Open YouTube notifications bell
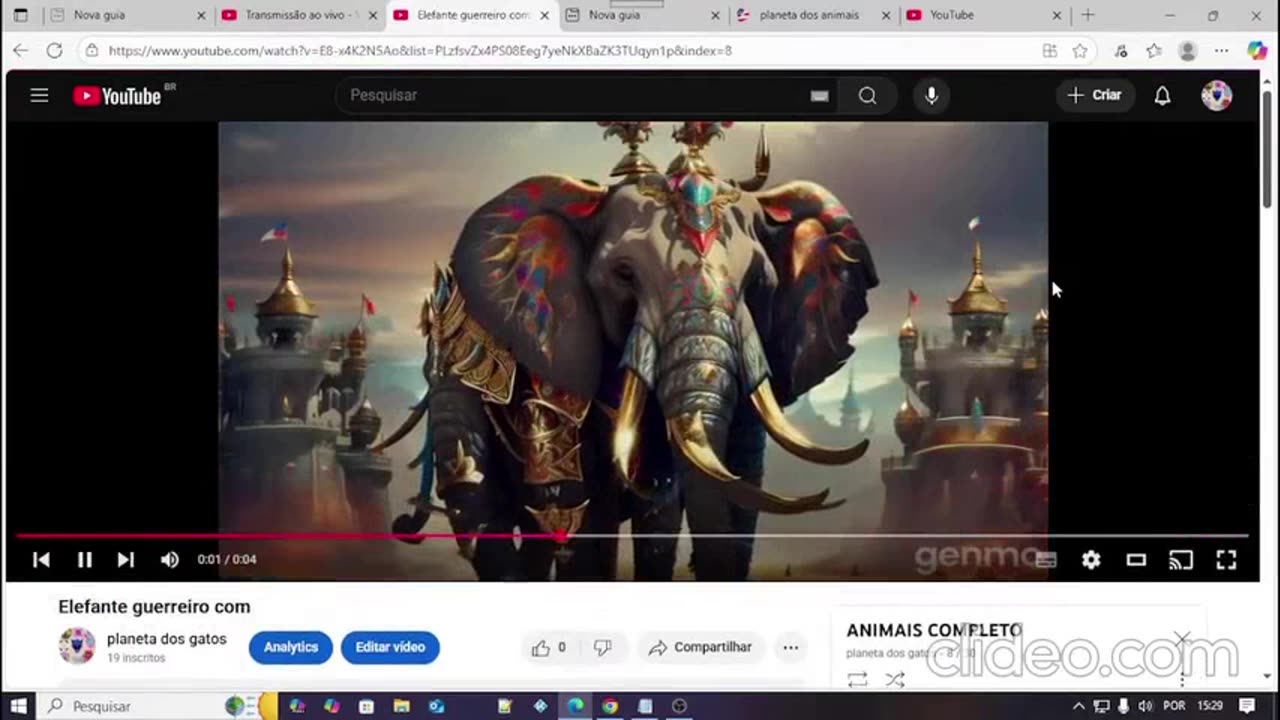The image size is (1280, 720). click(1162, 95)
